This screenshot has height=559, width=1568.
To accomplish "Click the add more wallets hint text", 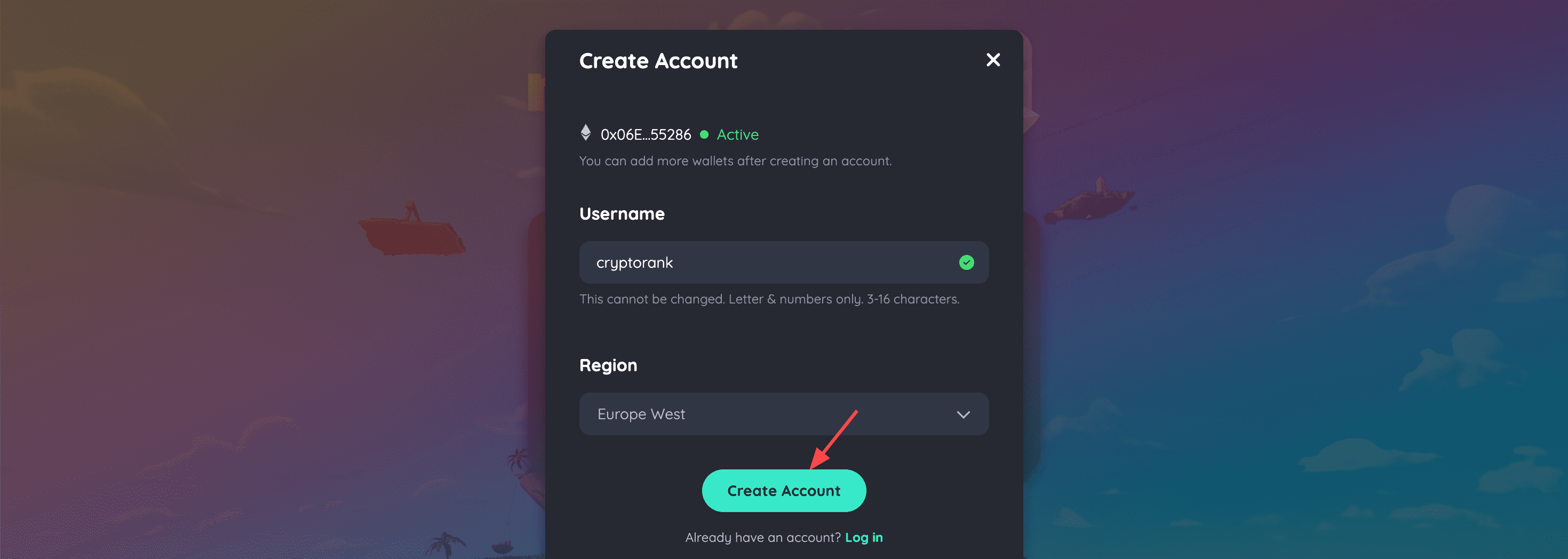I will coord(735,161).
